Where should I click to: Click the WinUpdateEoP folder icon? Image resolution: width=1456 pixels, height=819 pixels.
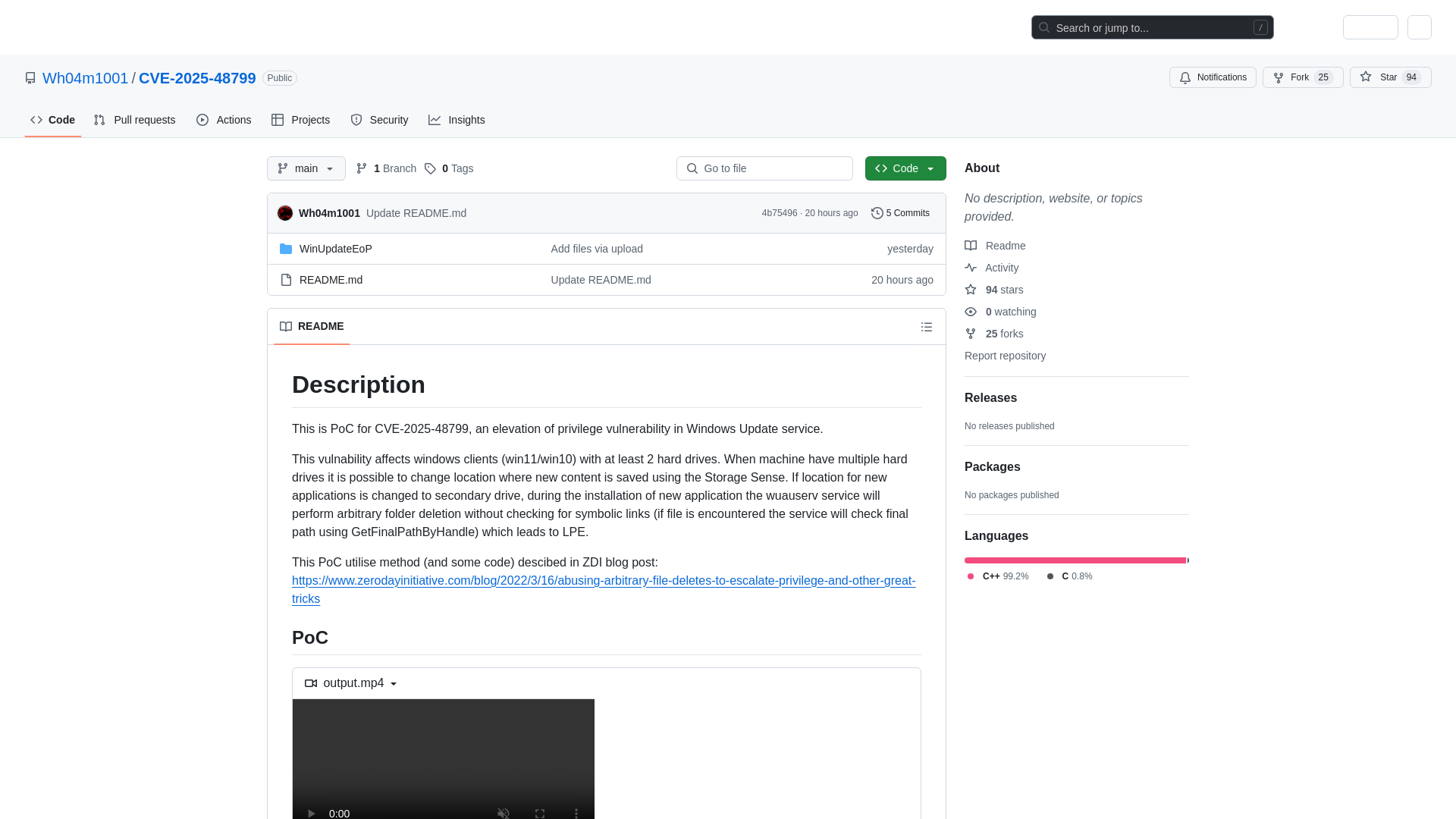coord(286,249)
